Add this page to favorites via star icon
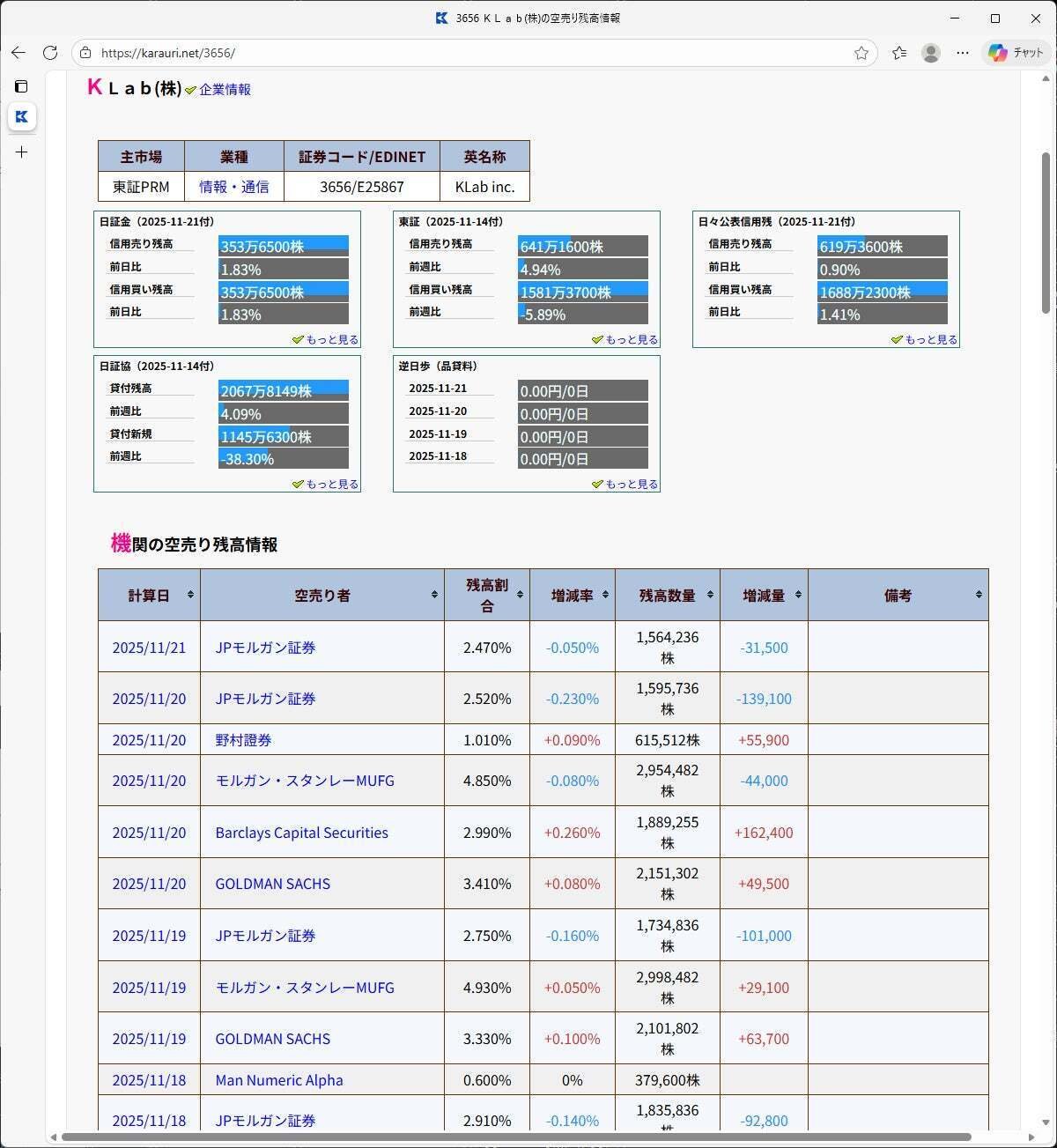This screenshot has height=1148, width=1057. 861,53
